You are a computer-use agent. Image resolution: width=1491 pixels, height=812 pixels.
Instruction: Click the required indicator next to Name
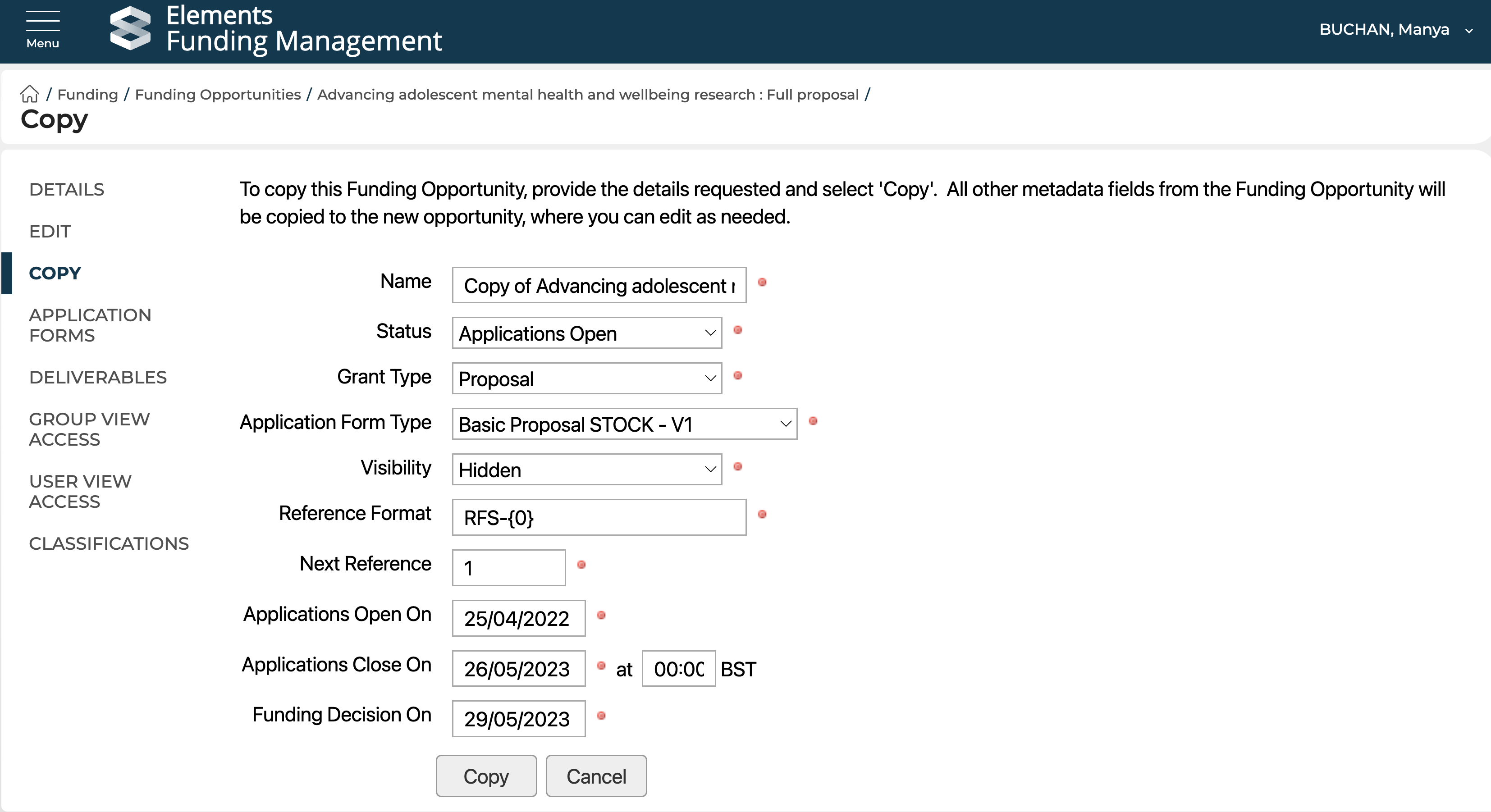[762, 283]
